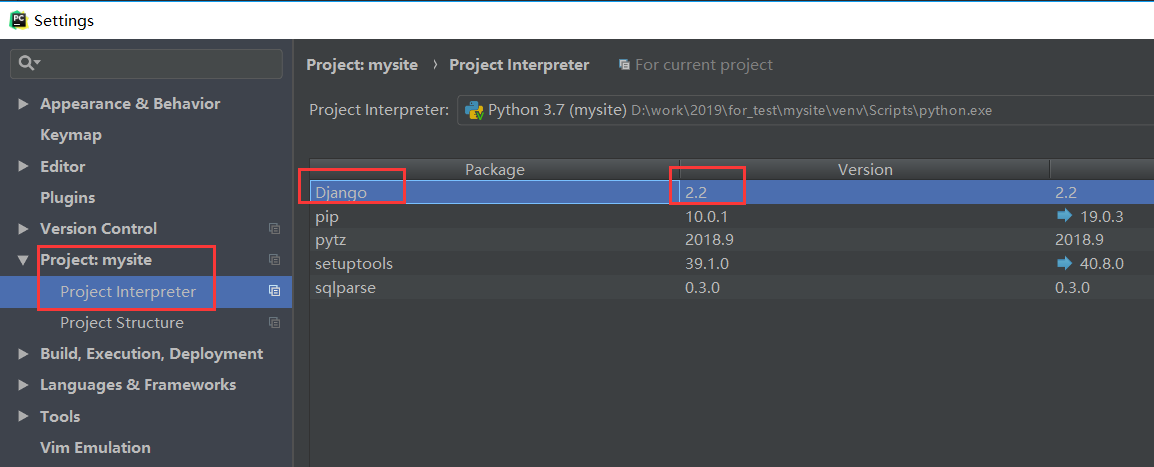Screen dimensions: 1154x467
Task: Expand the Languages & Frameworks node
Action: tap(24, 385)
